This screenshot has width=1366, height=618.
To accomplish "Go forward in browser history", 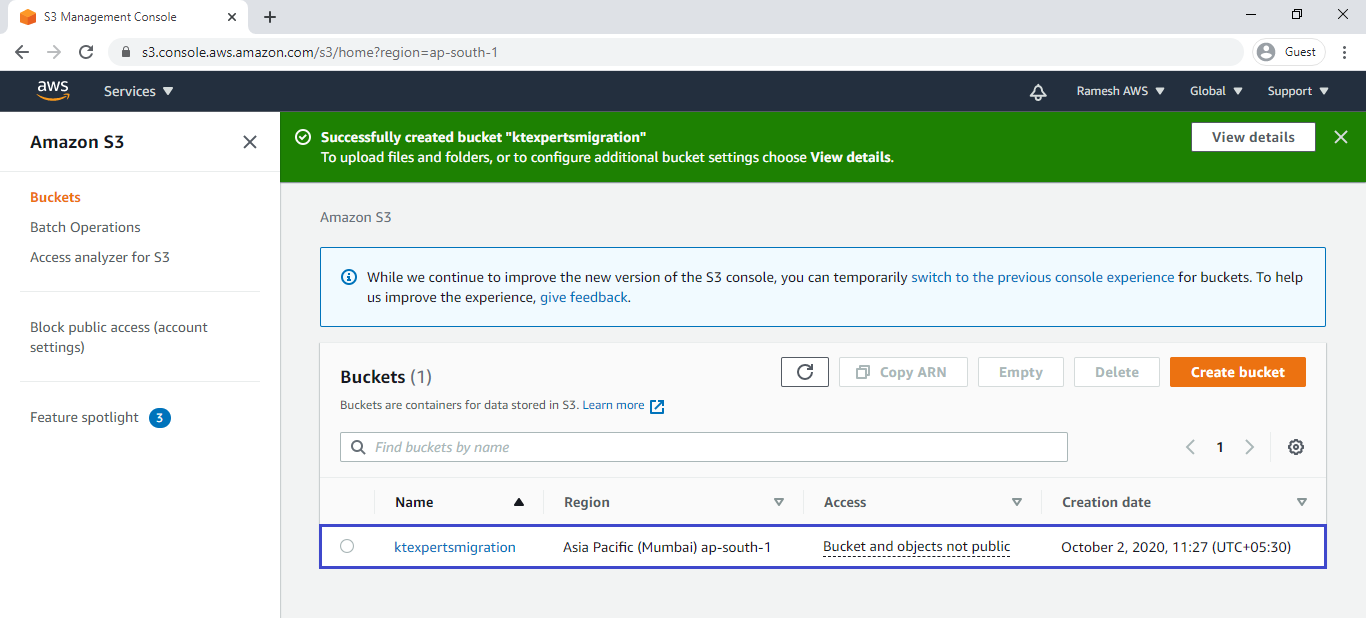I will pos(54,52).
